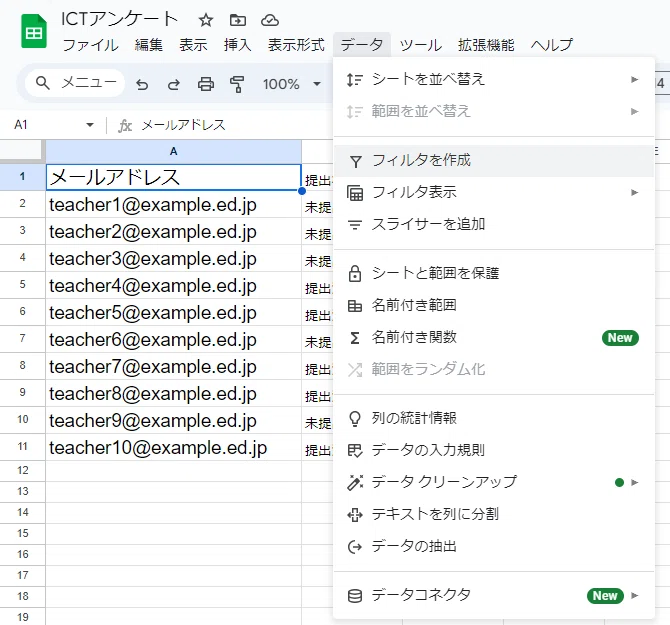
Task: Click the print icon
Action: point(206,84)
